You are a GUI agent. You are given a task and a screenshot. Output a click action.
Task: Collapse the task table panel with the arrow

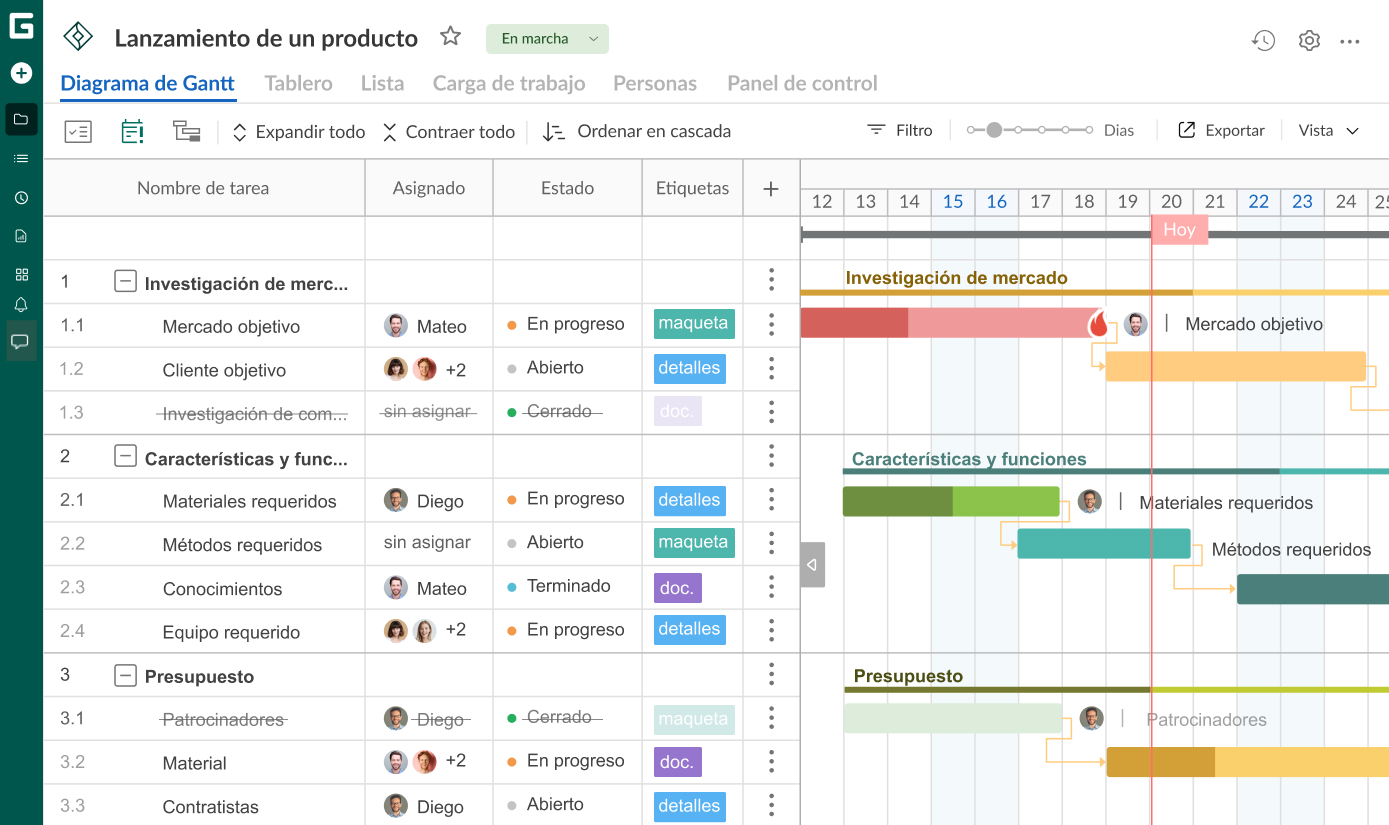tap(812, 564)
